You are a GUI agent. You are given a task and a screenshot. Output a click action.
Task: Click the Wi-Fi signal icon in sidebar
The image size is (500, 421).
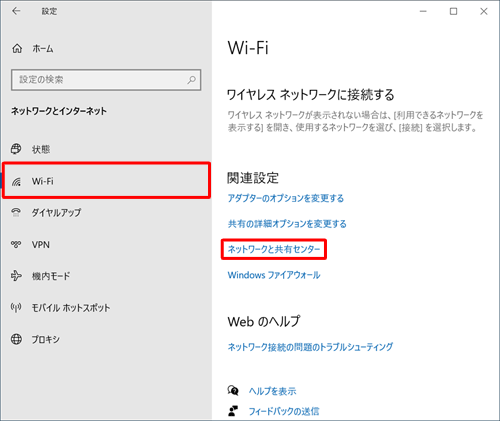click(x=16, y=181)
